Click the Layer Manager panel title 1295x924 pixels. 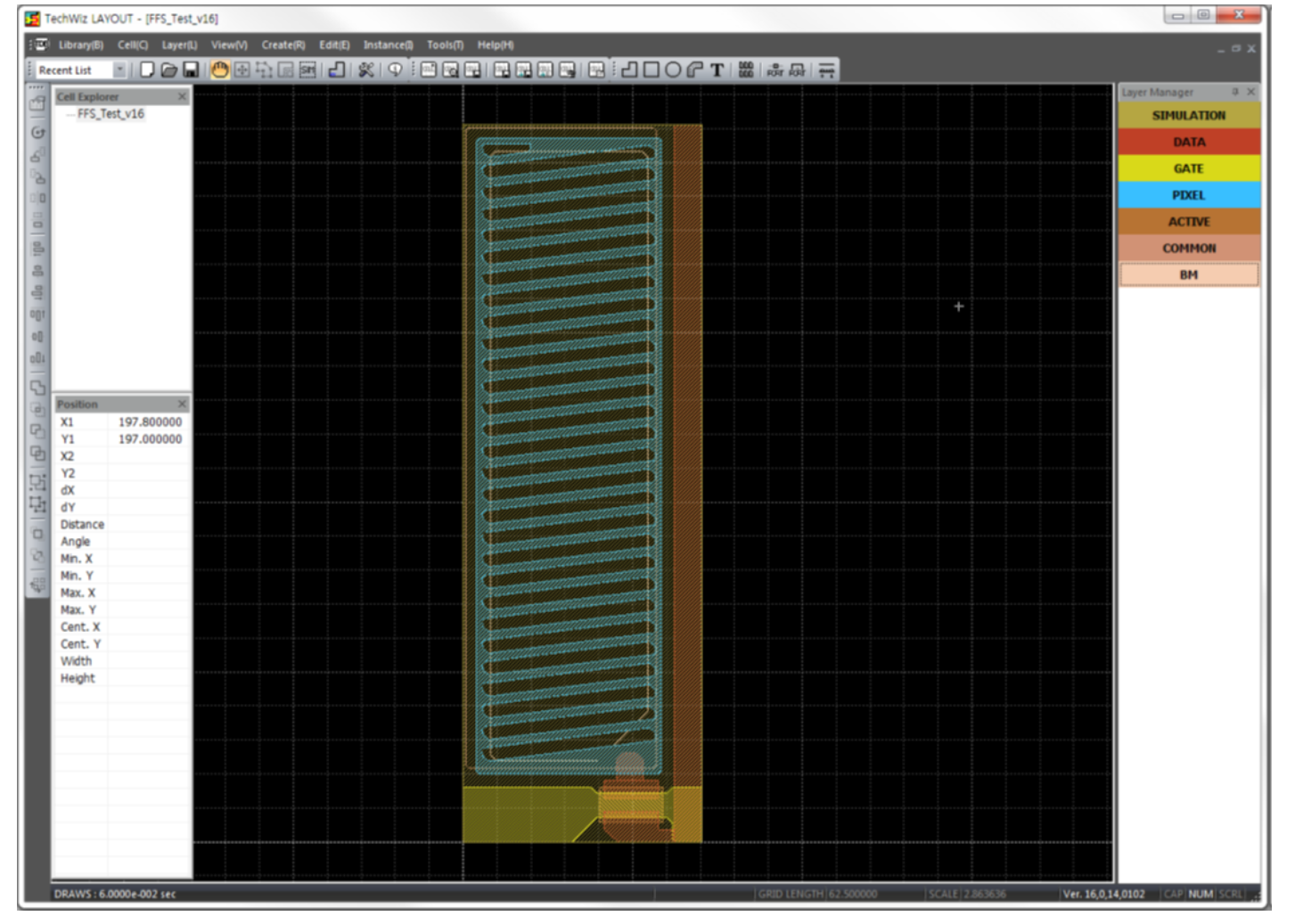click(1157, 92)
